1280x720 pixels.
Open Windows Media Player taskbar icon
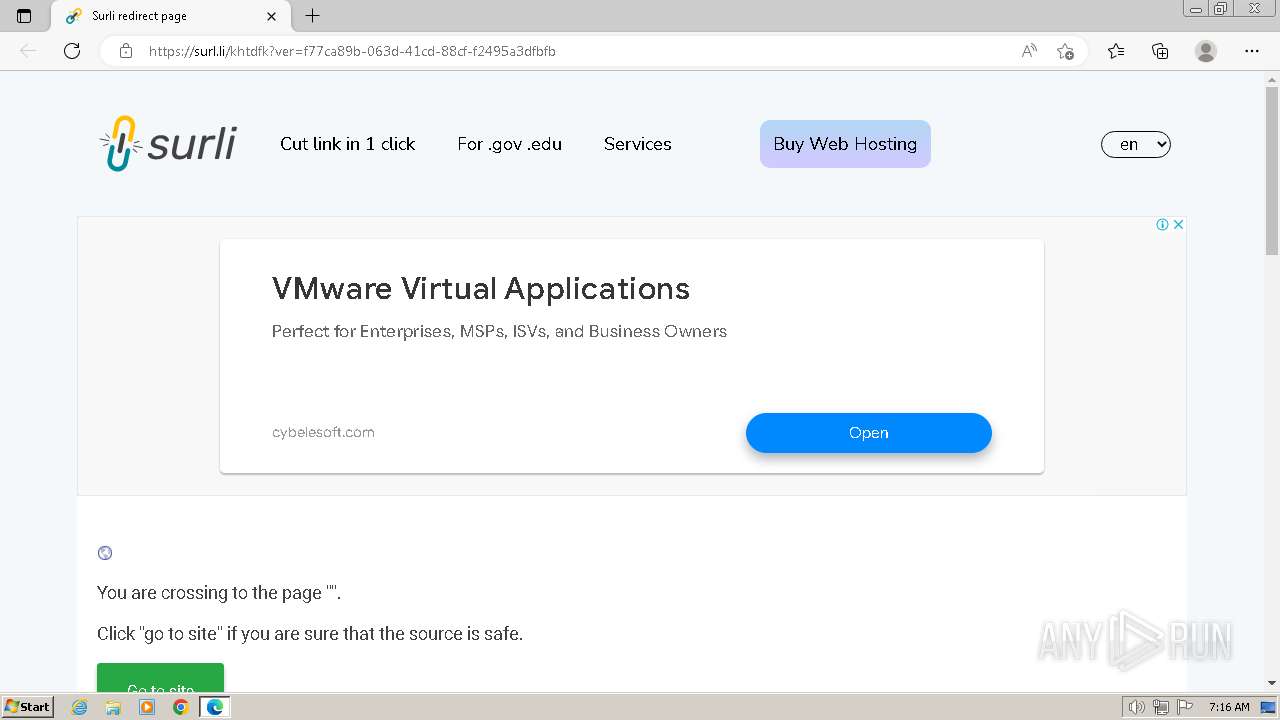coord(147,707)
